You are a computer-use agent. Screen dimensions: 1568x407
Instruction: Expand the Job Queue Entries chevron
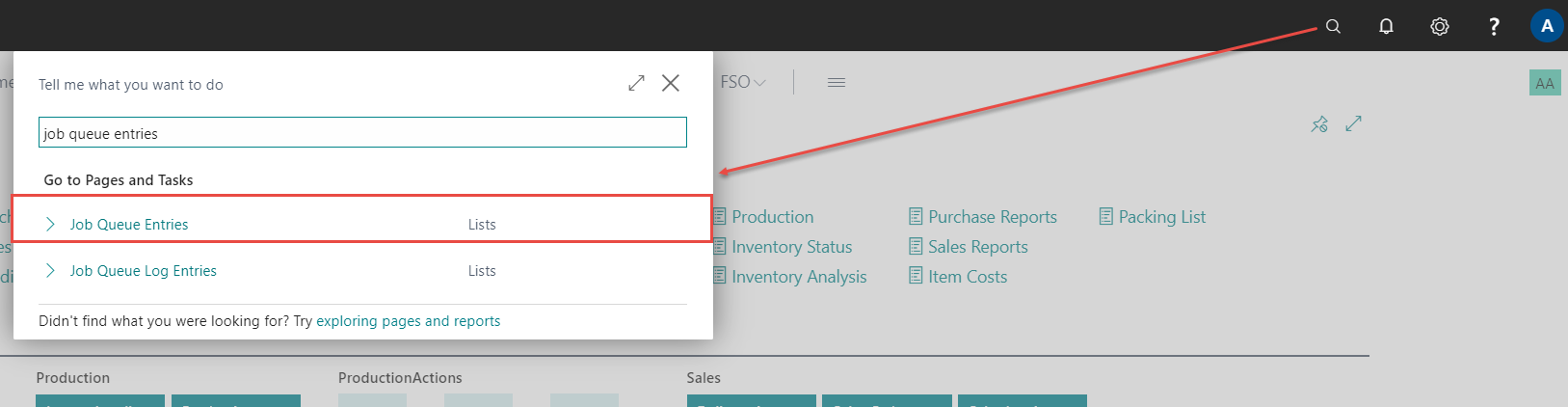[50, 225]
